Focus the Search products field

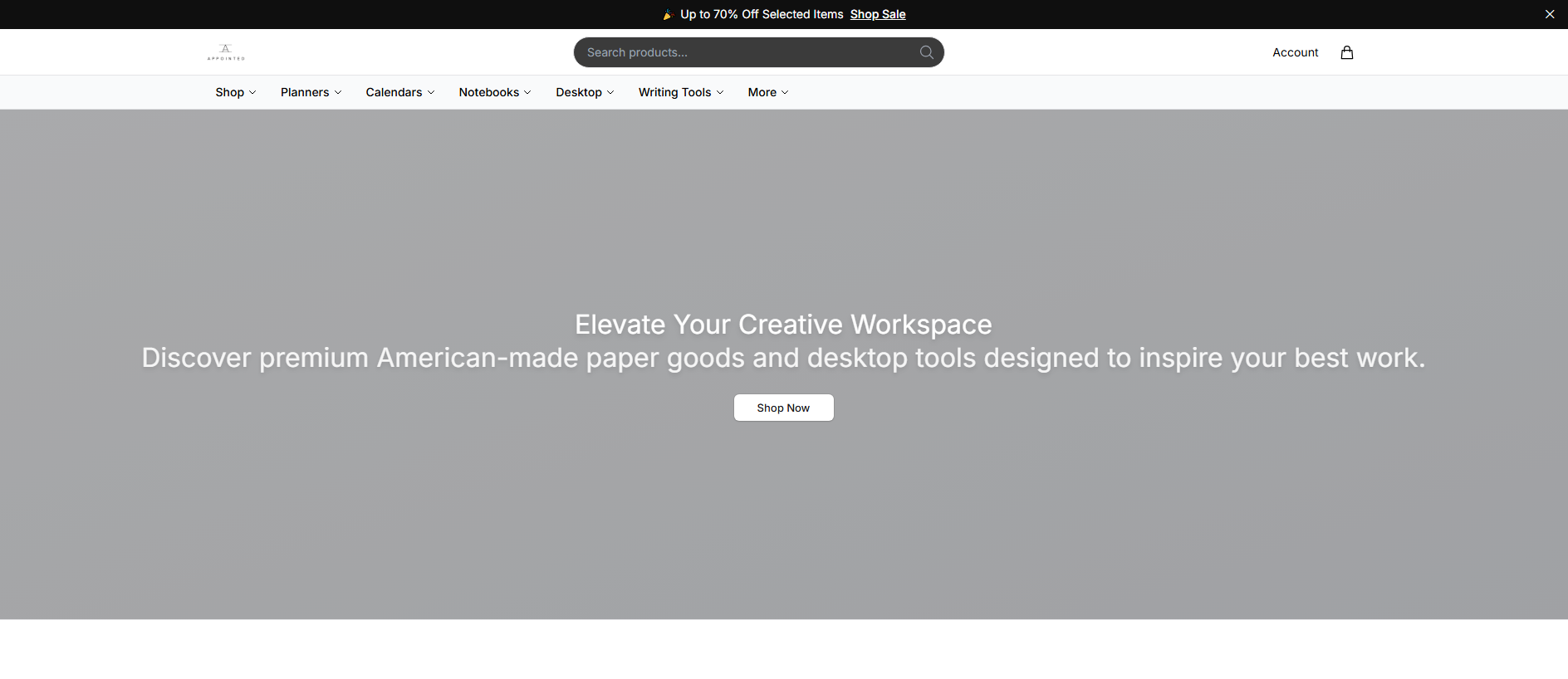(747, 52)
